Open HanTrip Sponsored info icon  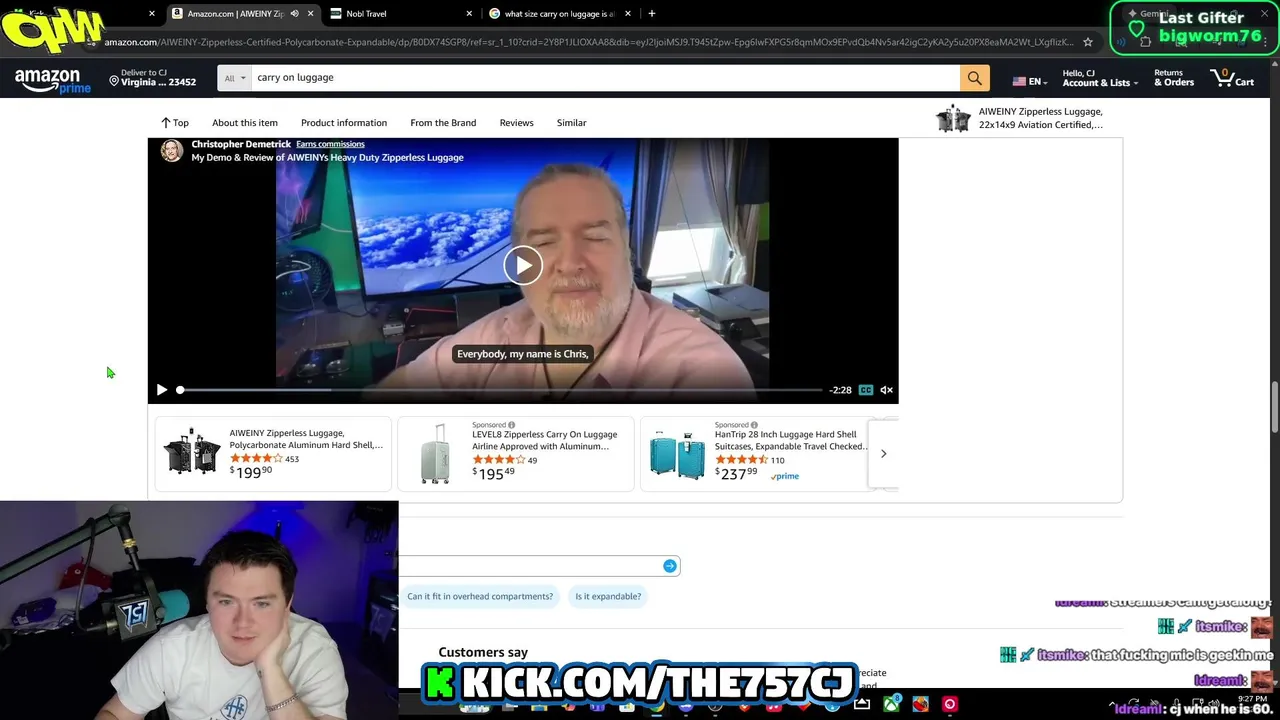754,425
